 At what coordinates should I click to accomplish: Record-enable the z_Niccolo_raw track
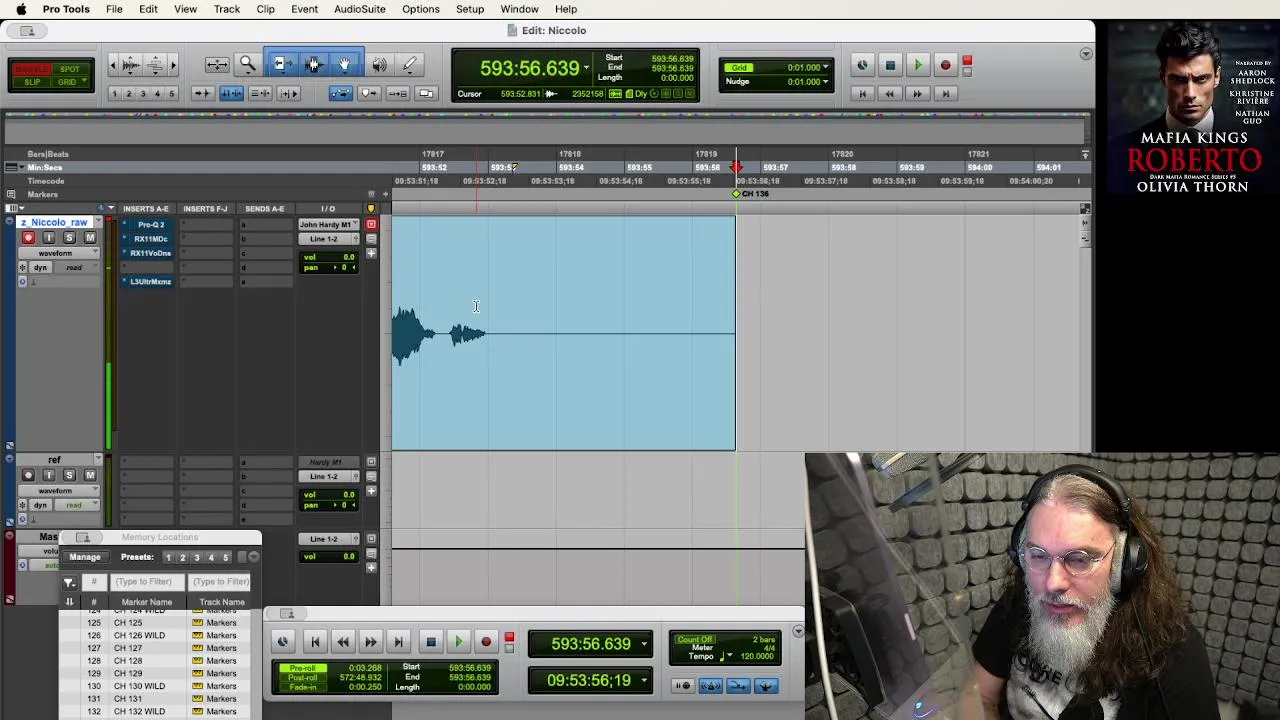[x=28, y=238]
